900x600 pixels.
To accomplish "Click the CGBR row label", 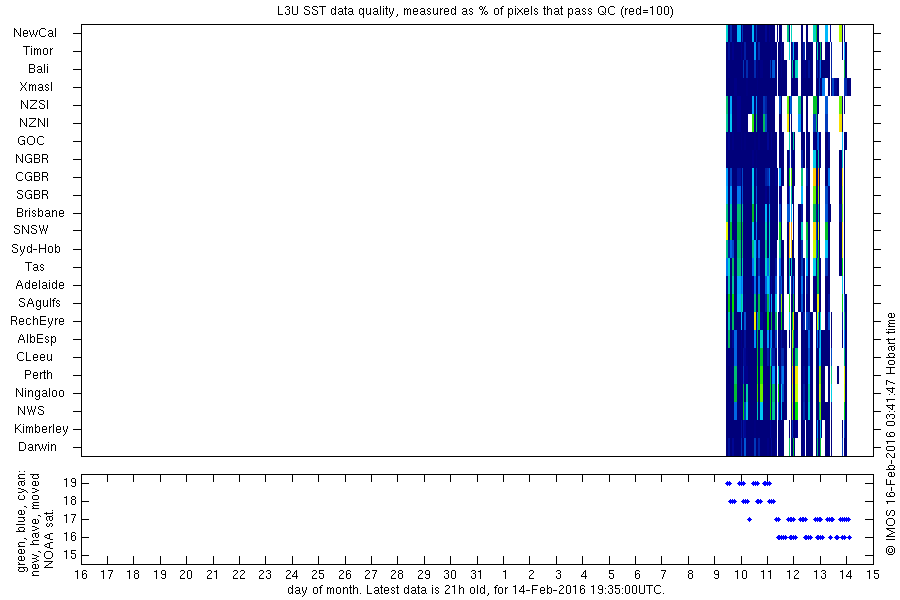I will click(x=32, y=177).
